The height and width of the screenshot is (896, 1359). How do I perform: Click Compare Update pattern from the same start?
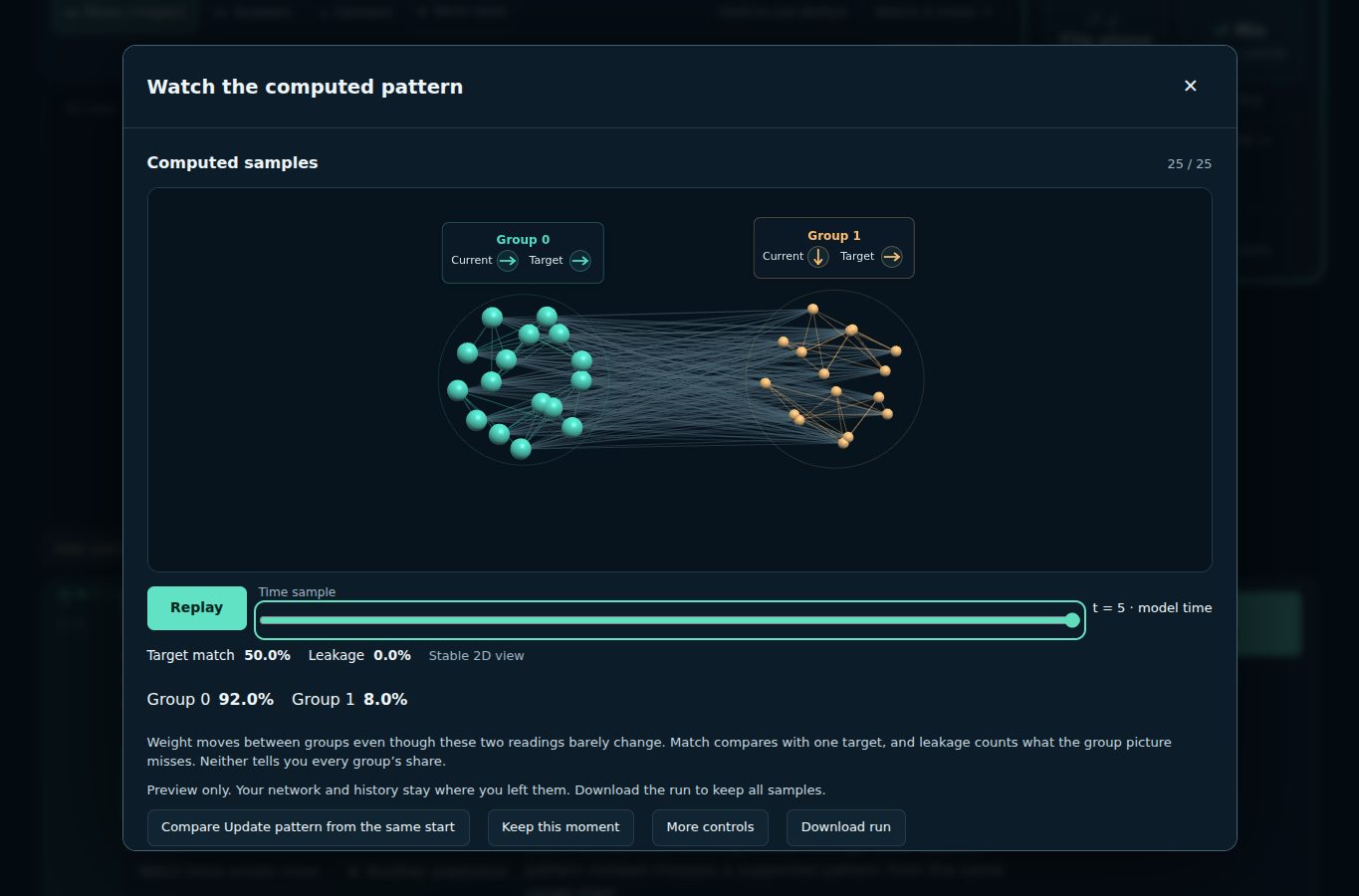pos(309,827)
